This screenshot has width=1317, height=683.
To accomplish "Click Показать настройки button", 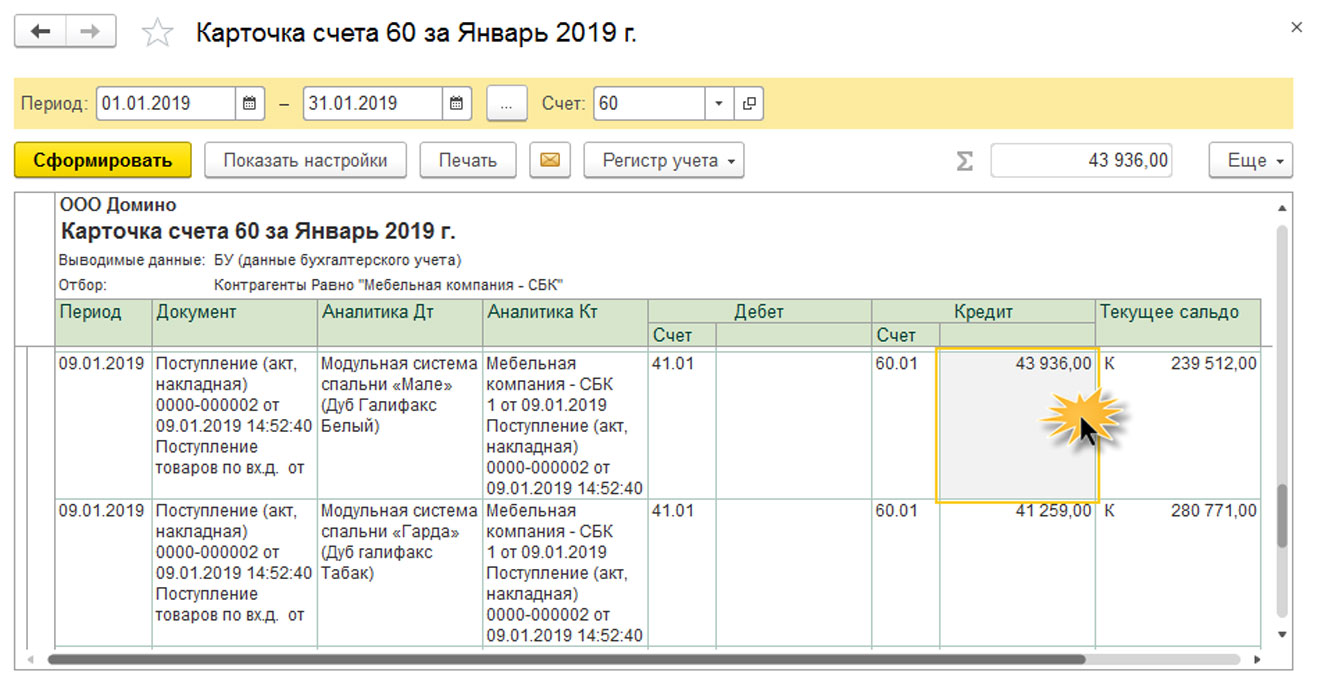I will [x=305, y=160].
